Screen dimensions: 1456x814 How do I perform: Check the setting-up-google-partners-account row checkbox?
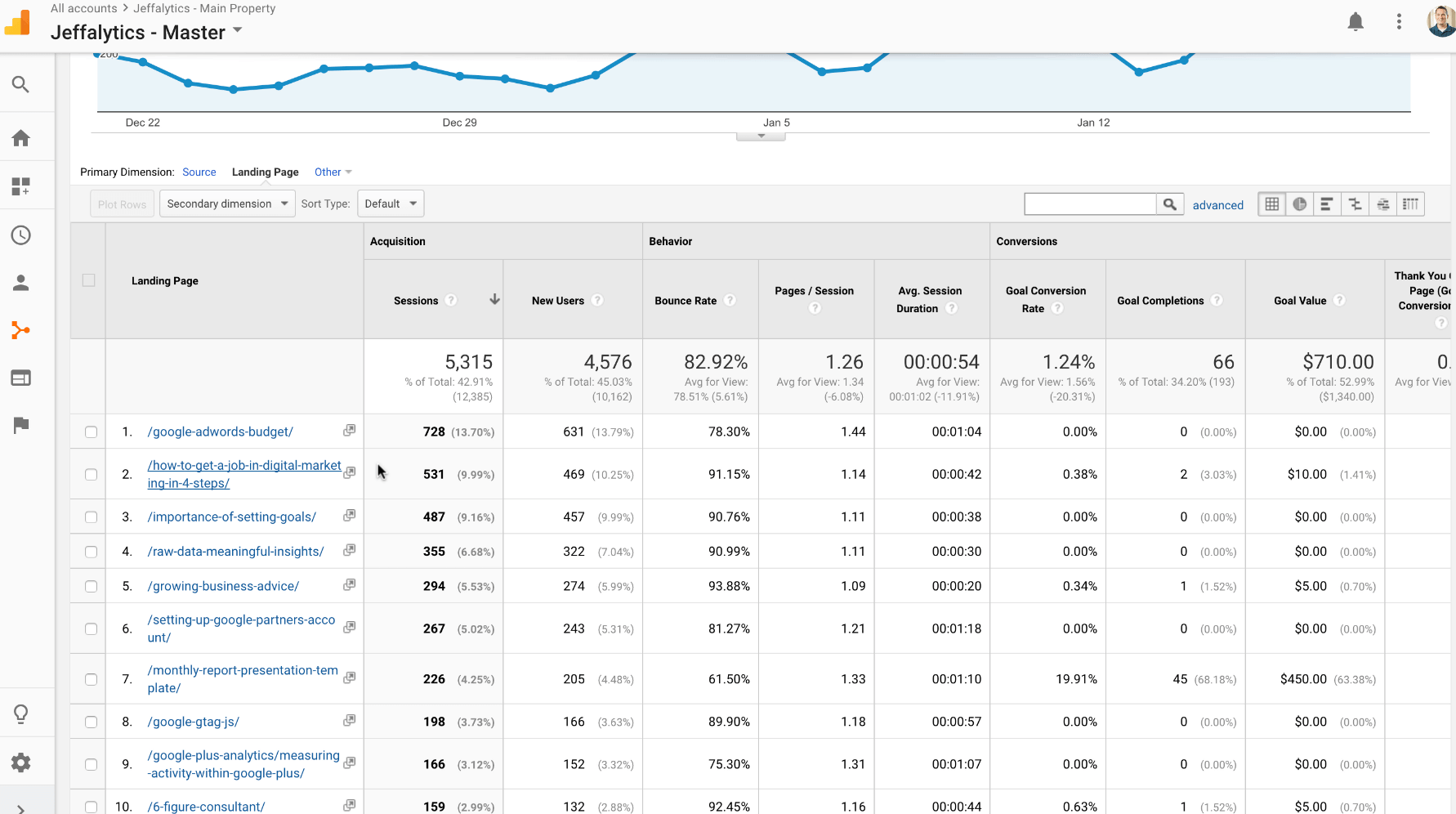pos(91,629)
